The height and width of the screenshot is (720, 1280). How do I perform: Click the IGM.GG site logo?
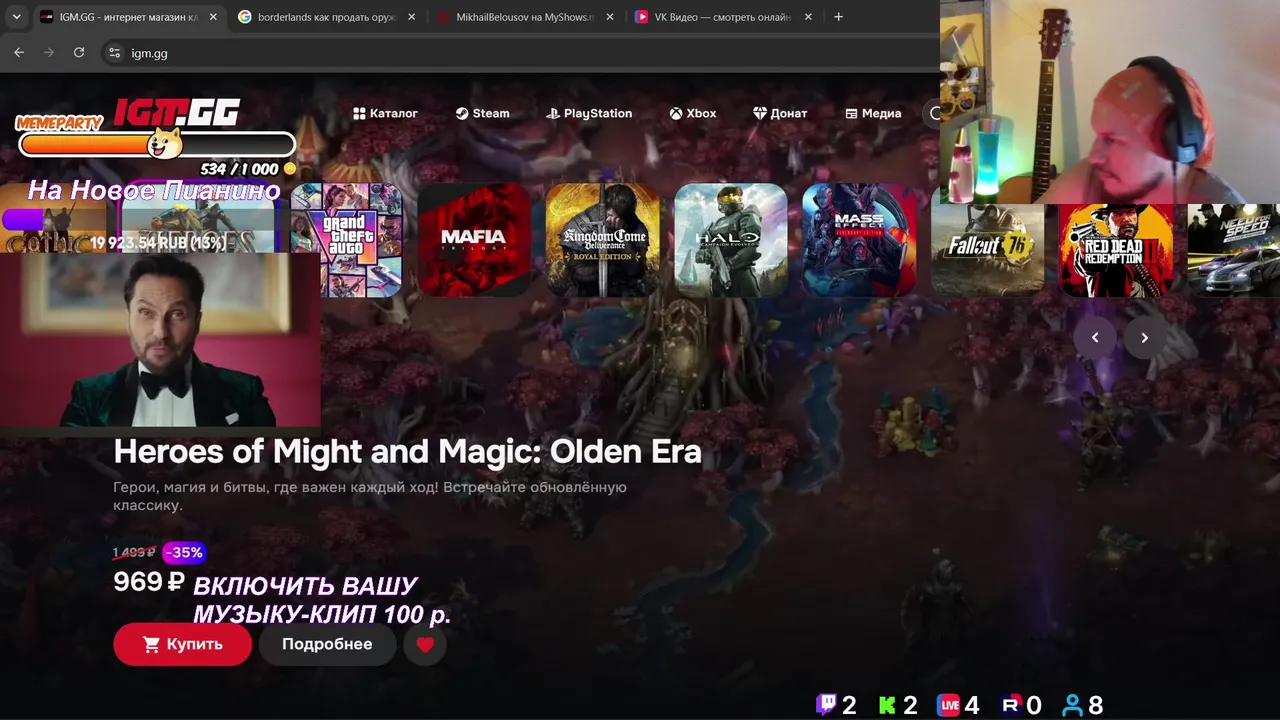176,112
